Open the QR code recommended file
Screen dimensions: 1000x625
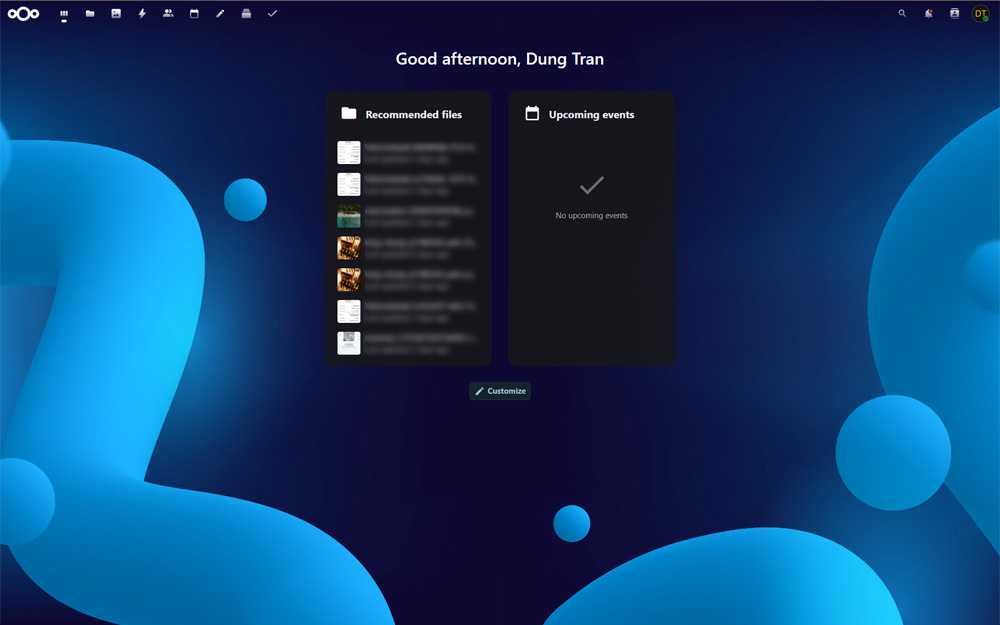pos(406,343)
